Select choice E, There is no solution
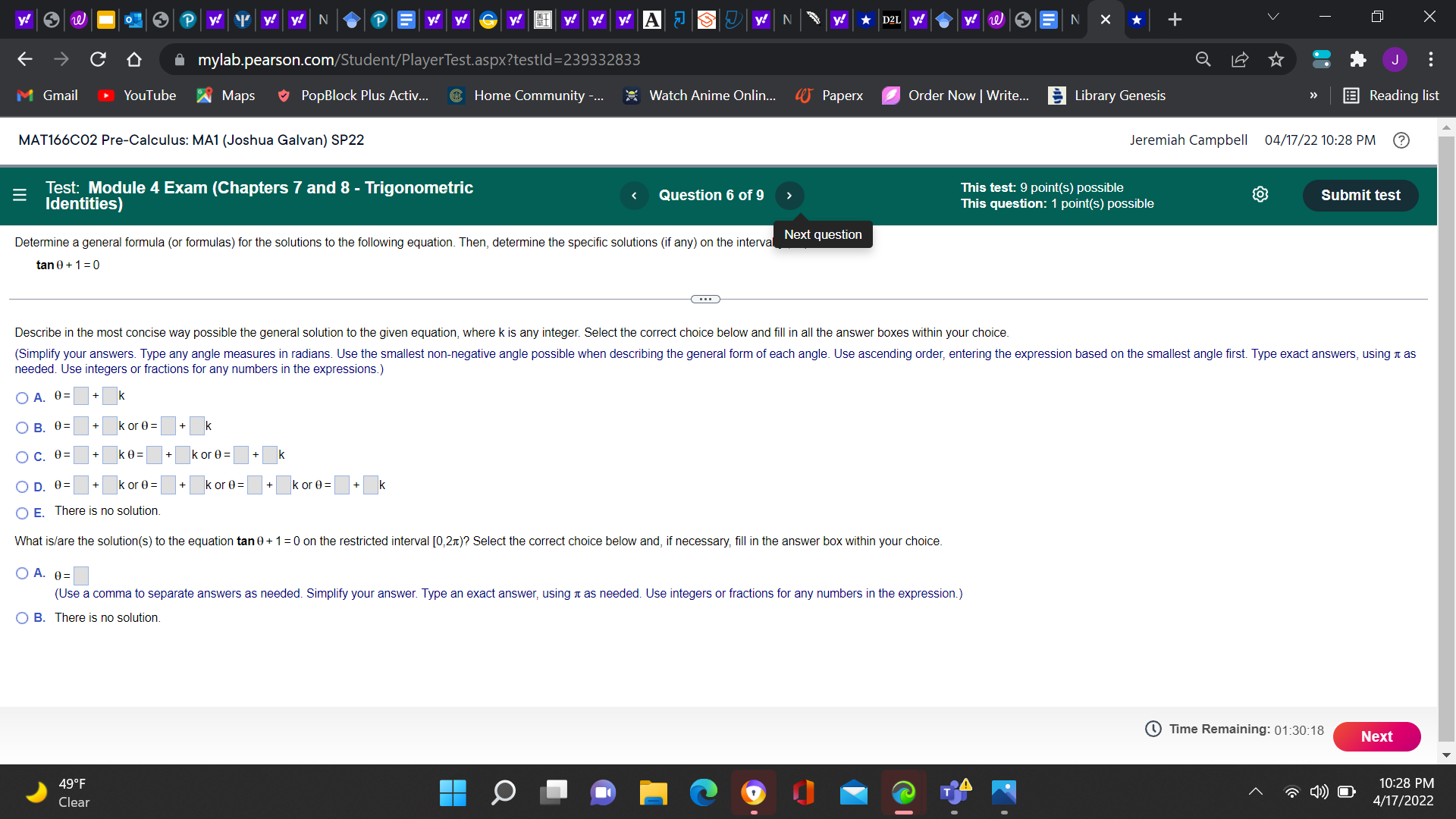 (22, 513)
